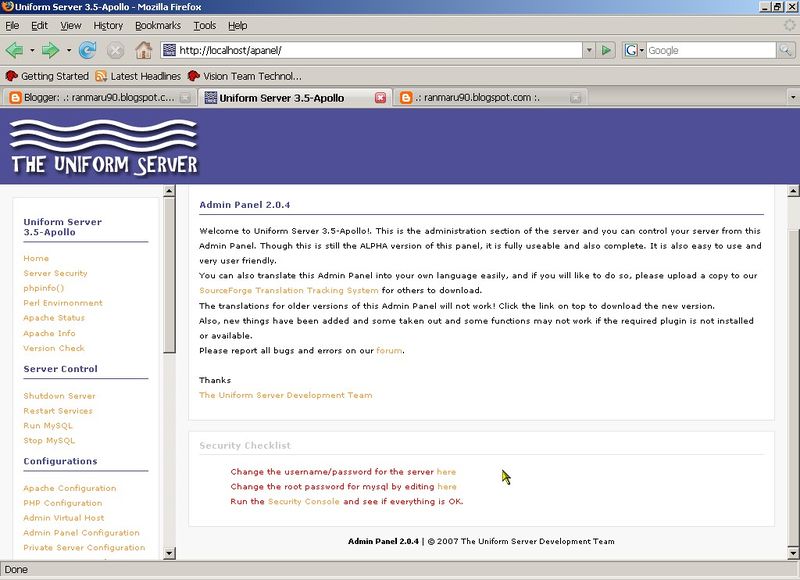Open Getting Started bookmark
Viewport: 800px width, 580px height.
coord(46,76)
